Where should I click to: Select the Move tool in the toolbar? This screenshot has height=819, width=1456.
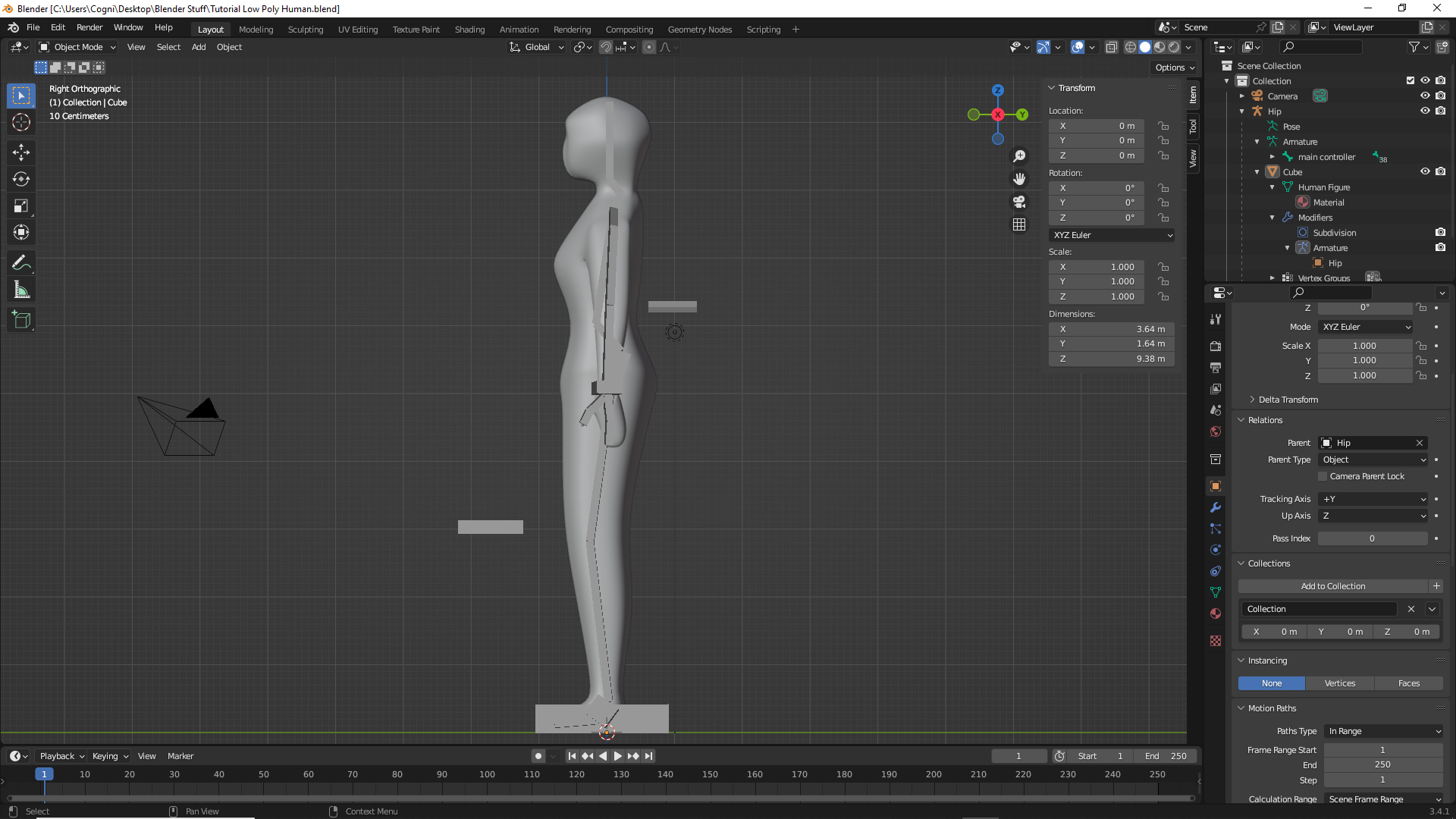[20, 152]
